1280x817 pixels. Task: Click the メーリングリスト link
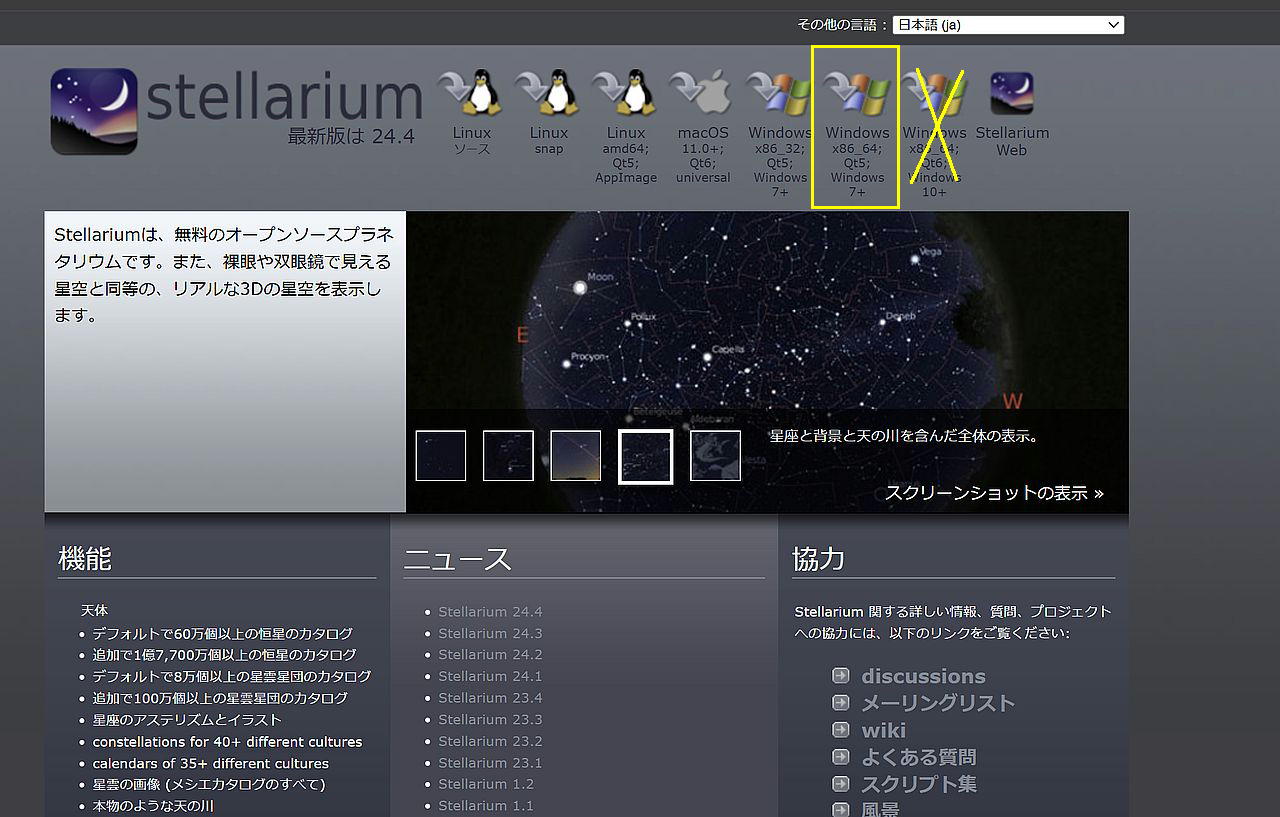[x=937, y=703]
